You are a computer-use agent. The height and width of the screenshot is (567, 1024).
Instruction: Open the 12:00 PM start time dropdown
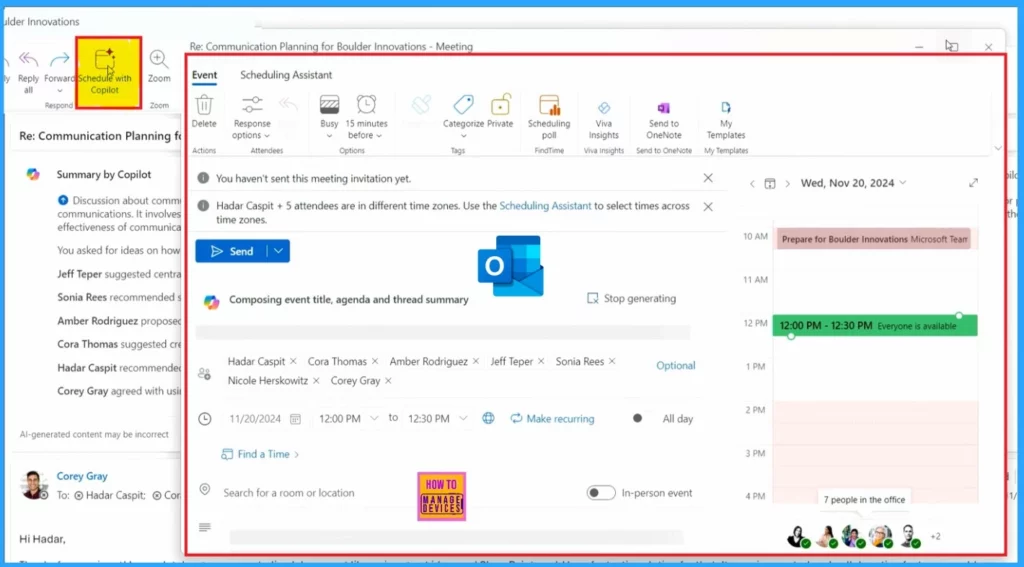tap(374, 418)
